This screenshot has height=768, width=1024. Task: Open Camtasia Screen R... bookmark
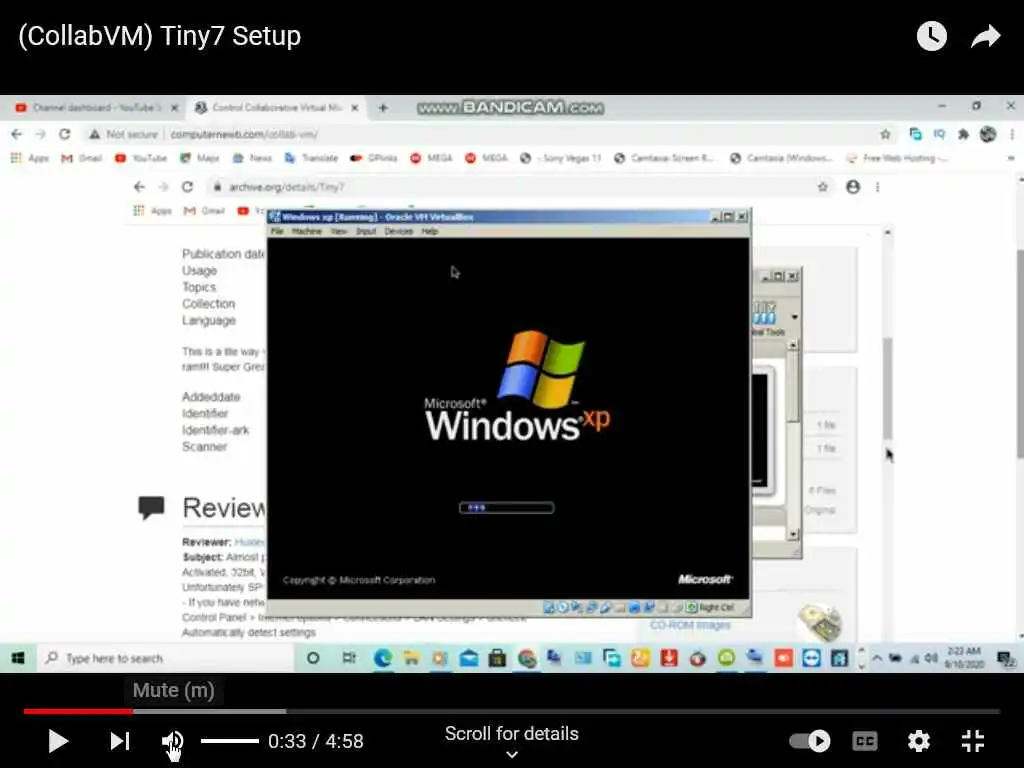coord(665,158)
